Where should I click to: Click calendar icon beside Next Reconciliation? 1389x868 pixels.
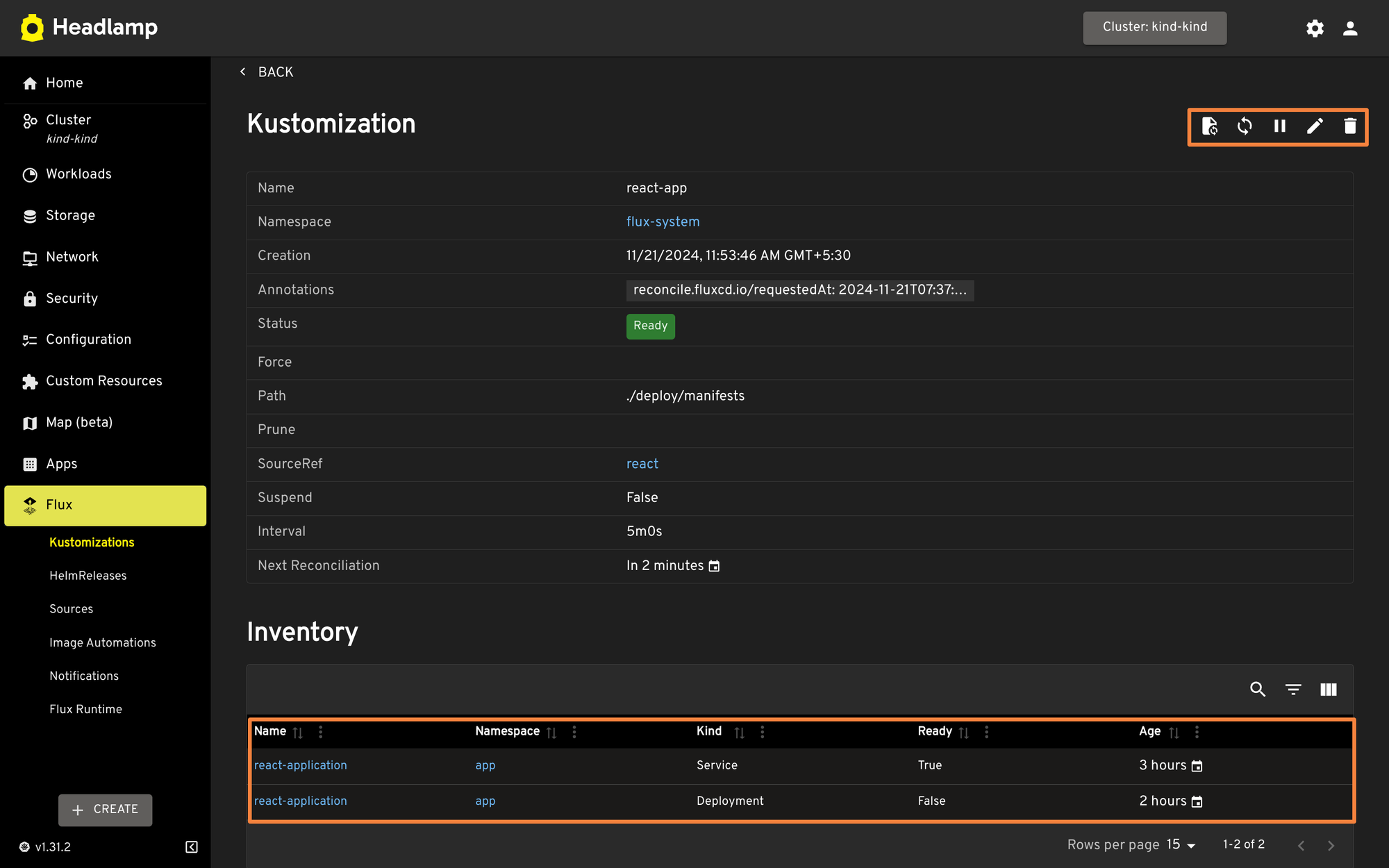click(714, 566)
